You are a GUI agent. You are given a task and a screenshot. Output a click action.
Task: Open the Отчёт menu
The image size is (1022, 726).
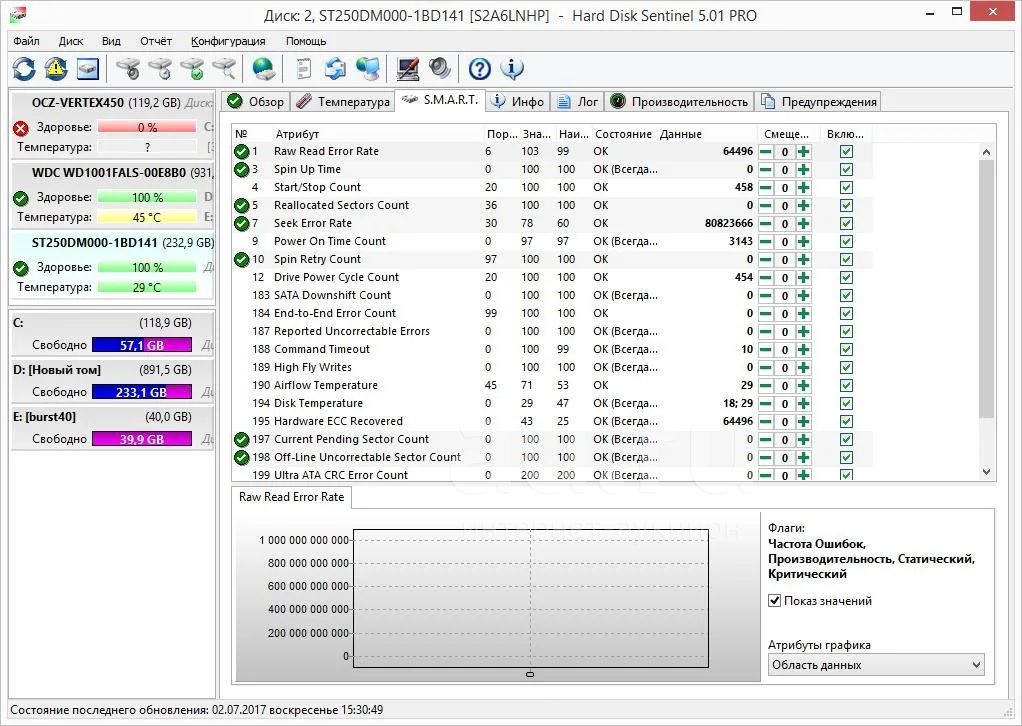click(x=156, y=41)
